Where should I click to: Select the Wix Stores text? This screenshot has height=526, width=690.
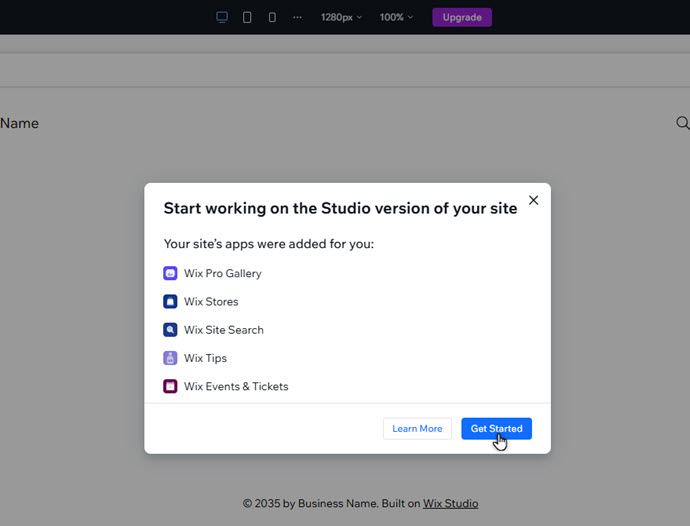point(211,302)
